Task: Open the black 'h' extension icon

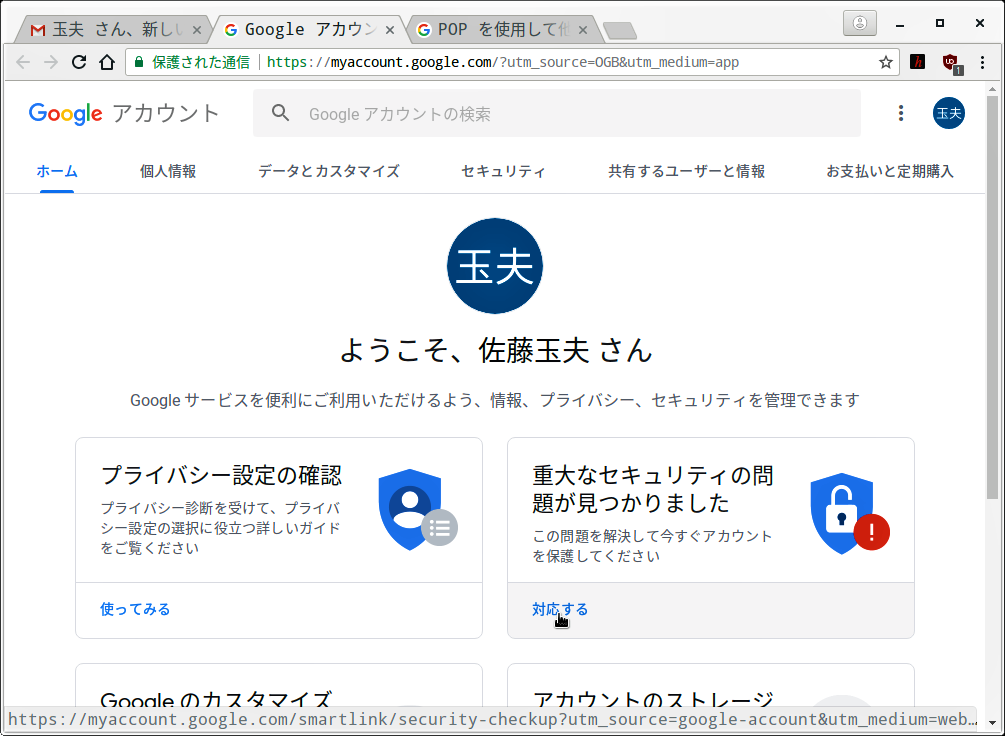Action: coord(918,62)
